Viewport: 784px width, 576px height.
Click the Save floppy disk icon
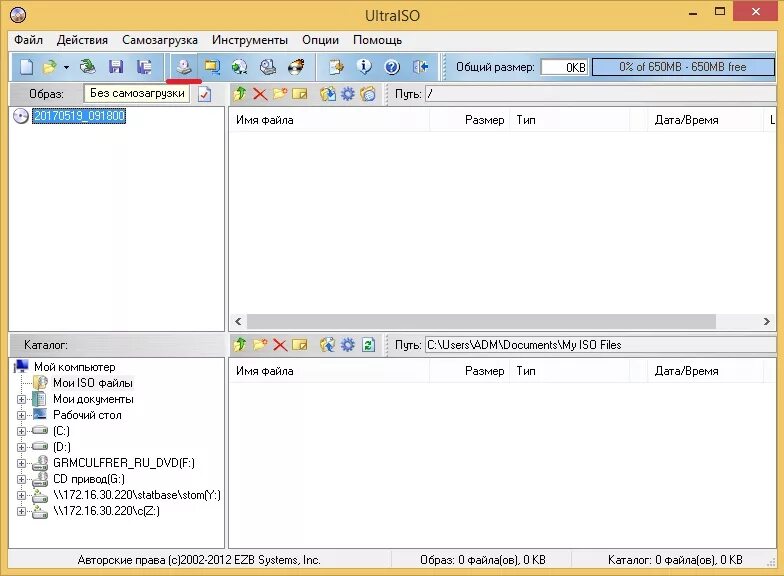point(116,66)
